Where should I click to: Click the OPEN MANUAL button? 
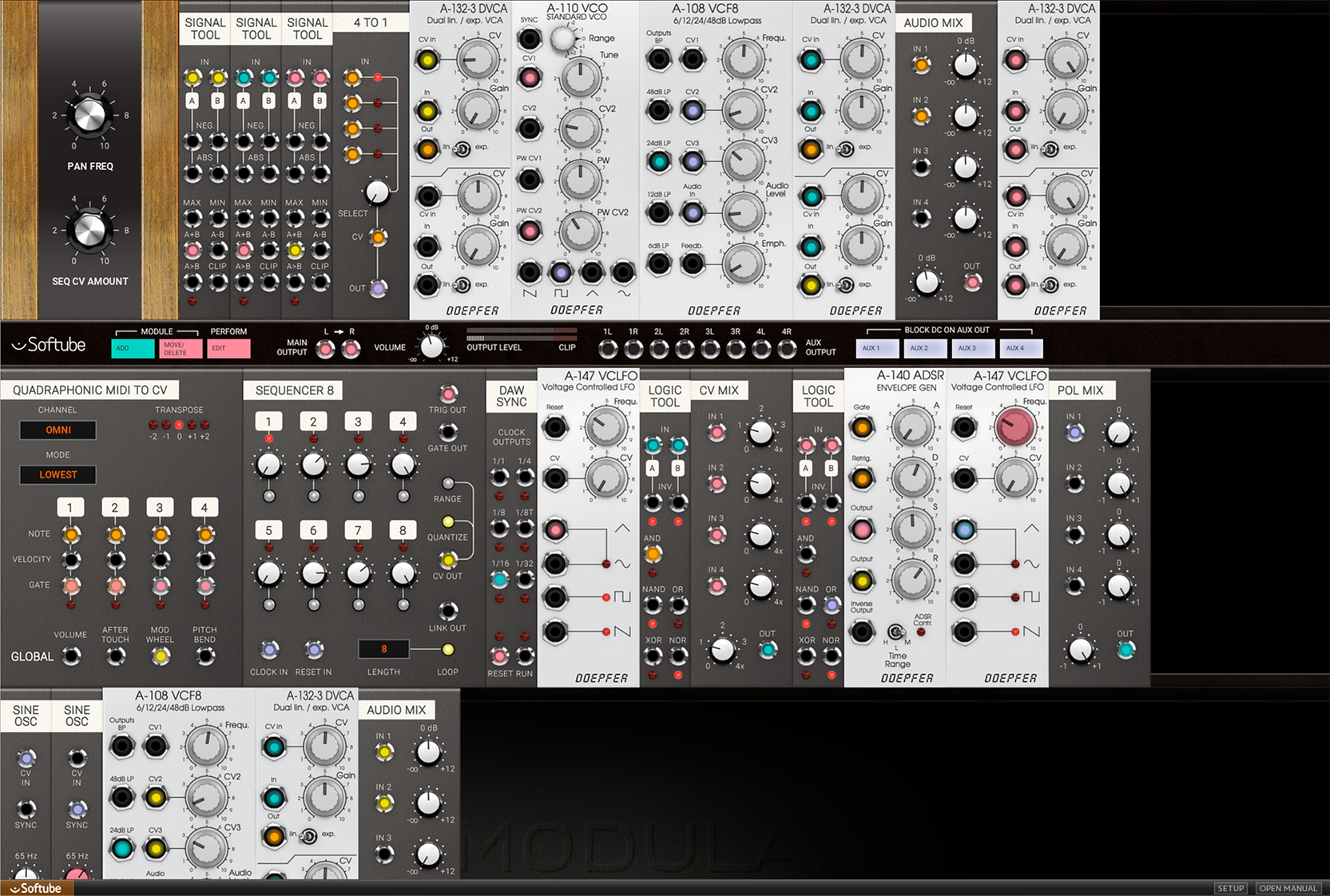1288,888
